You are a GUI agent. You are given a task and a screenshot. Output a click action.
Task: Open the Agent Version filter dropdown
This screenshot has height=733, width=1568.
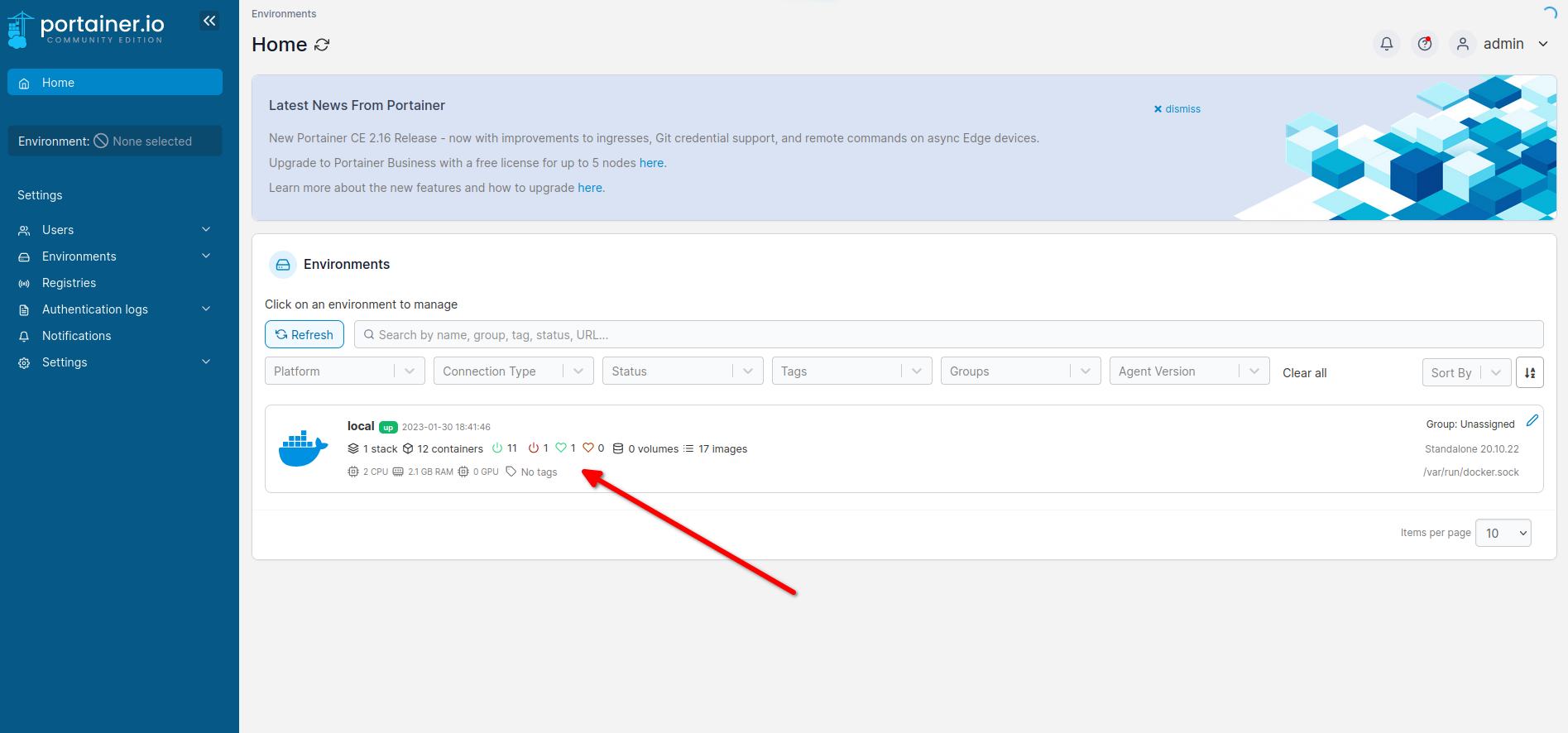(1190, 371)
